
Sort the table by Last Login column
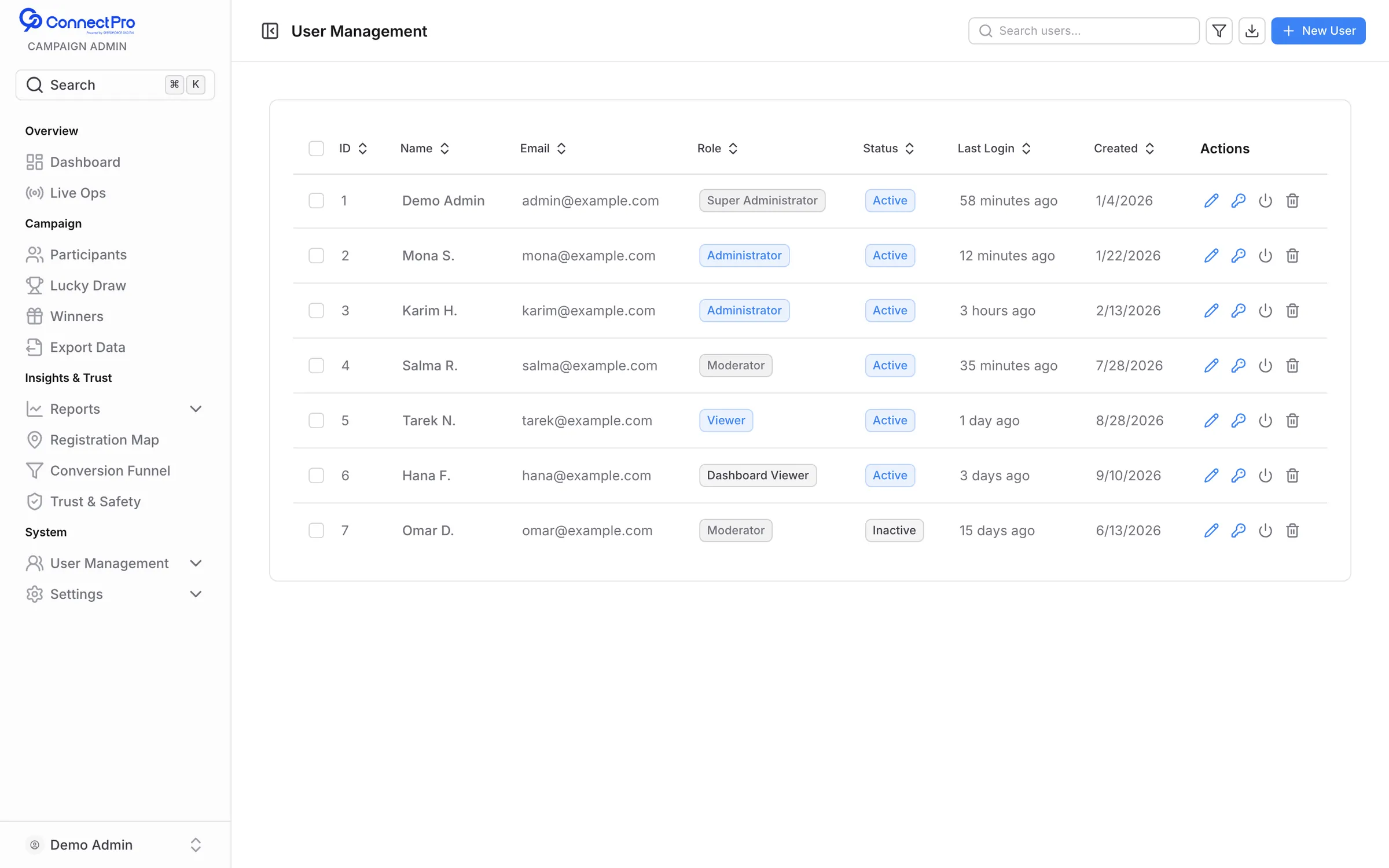pos(994,149)
